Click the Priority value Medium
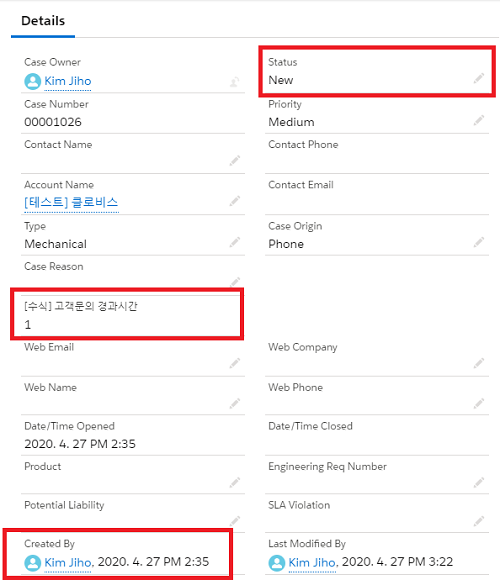Viewport: 500px width, 580px height. (291, 122)
